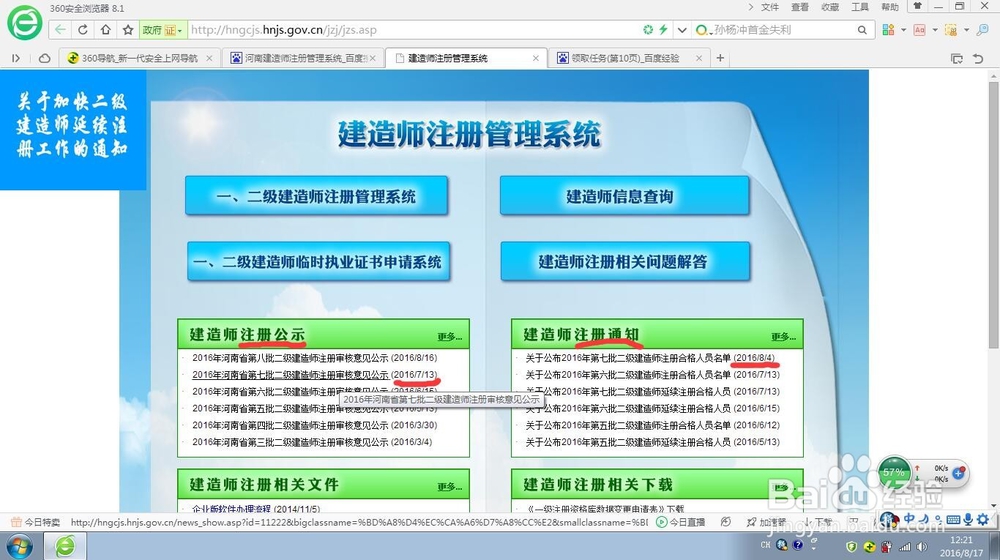Image resolution: width=1000 pixels, height=560 pixels.
Task: Bookmark this page with the star icon
Action: pos(128,29)
